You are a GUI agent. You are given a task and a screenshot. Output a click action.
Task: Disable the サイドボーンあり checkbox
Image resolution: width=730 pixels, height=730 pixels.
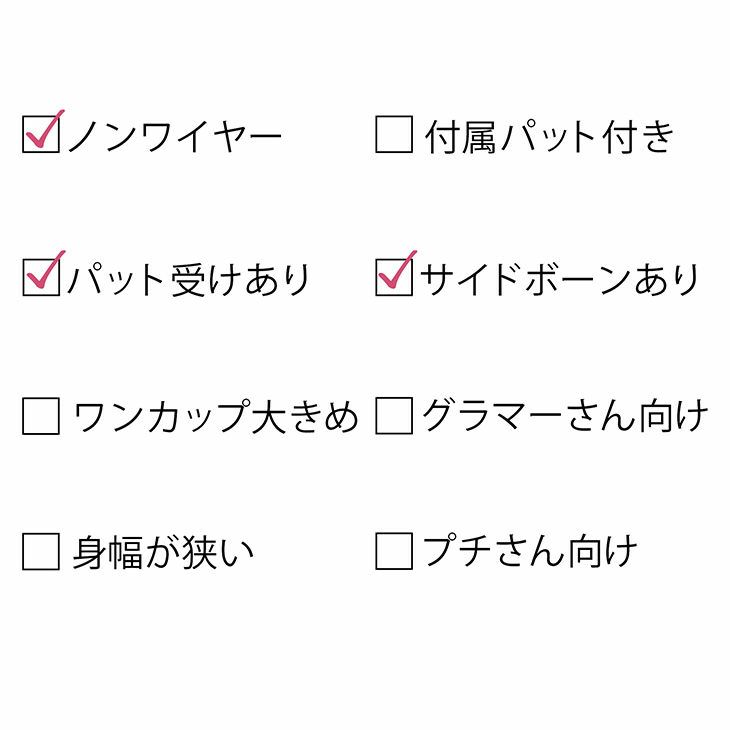[x=394, y=277]
